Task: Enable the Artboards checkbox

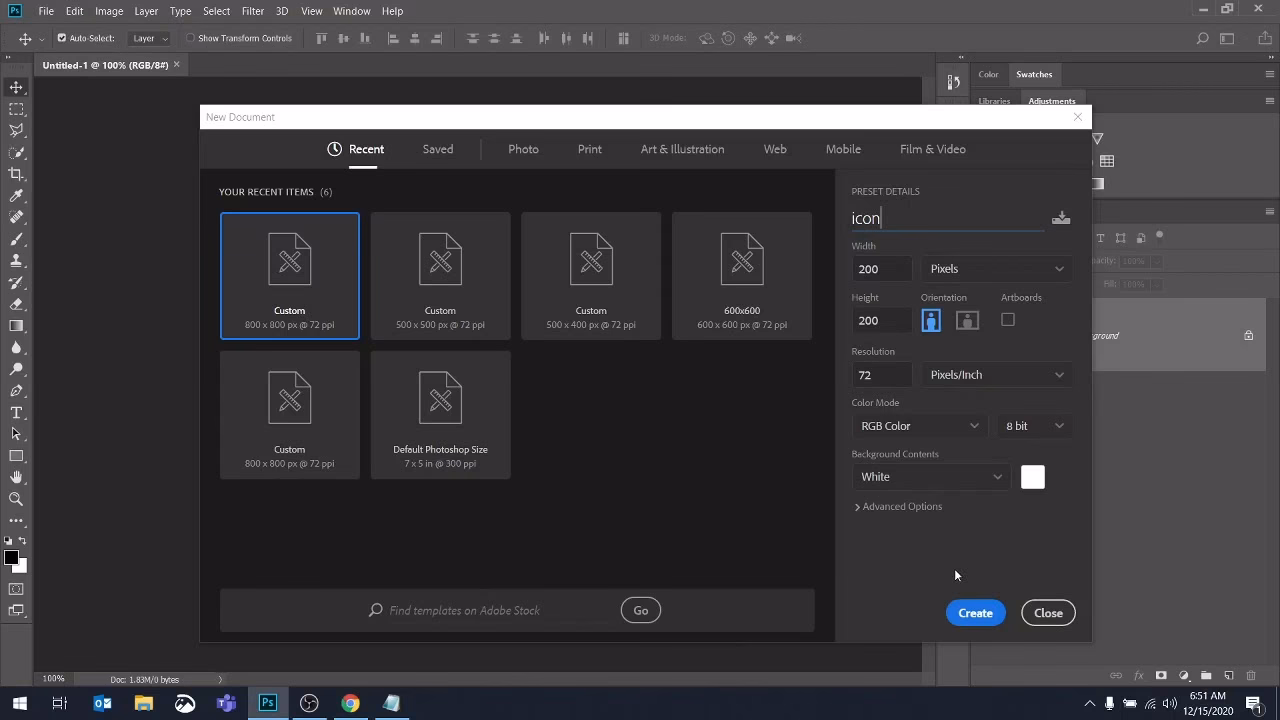Action: (x=1007, y=319)
